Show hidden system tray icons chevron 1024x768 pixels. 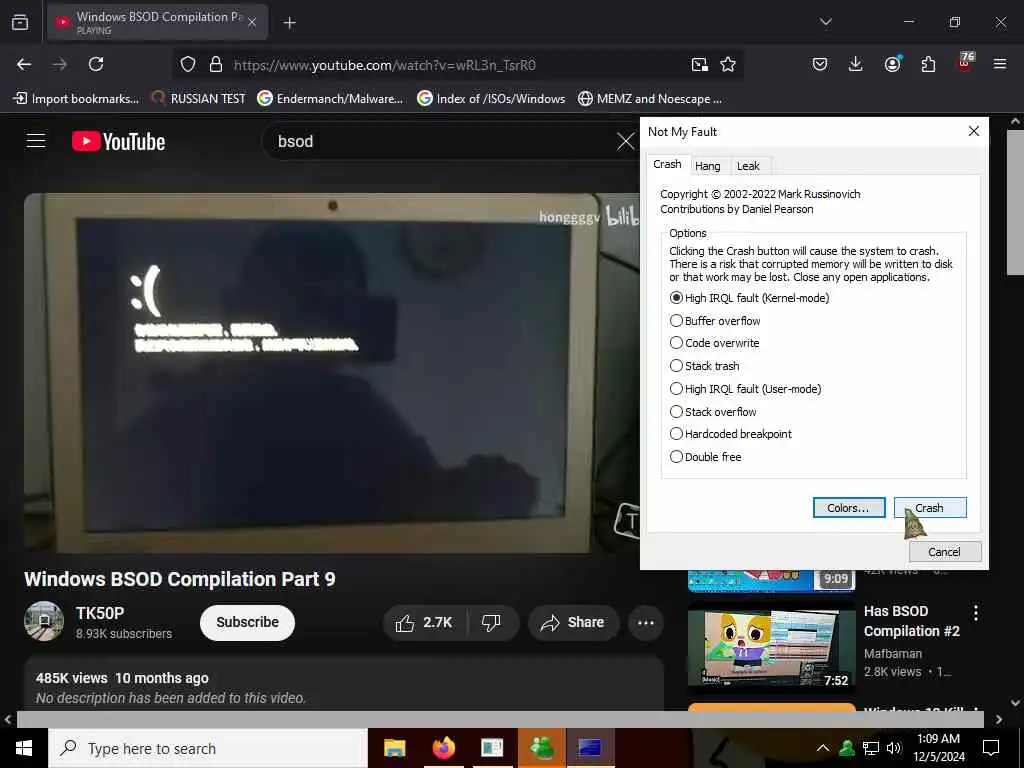[x=823, y=748]
